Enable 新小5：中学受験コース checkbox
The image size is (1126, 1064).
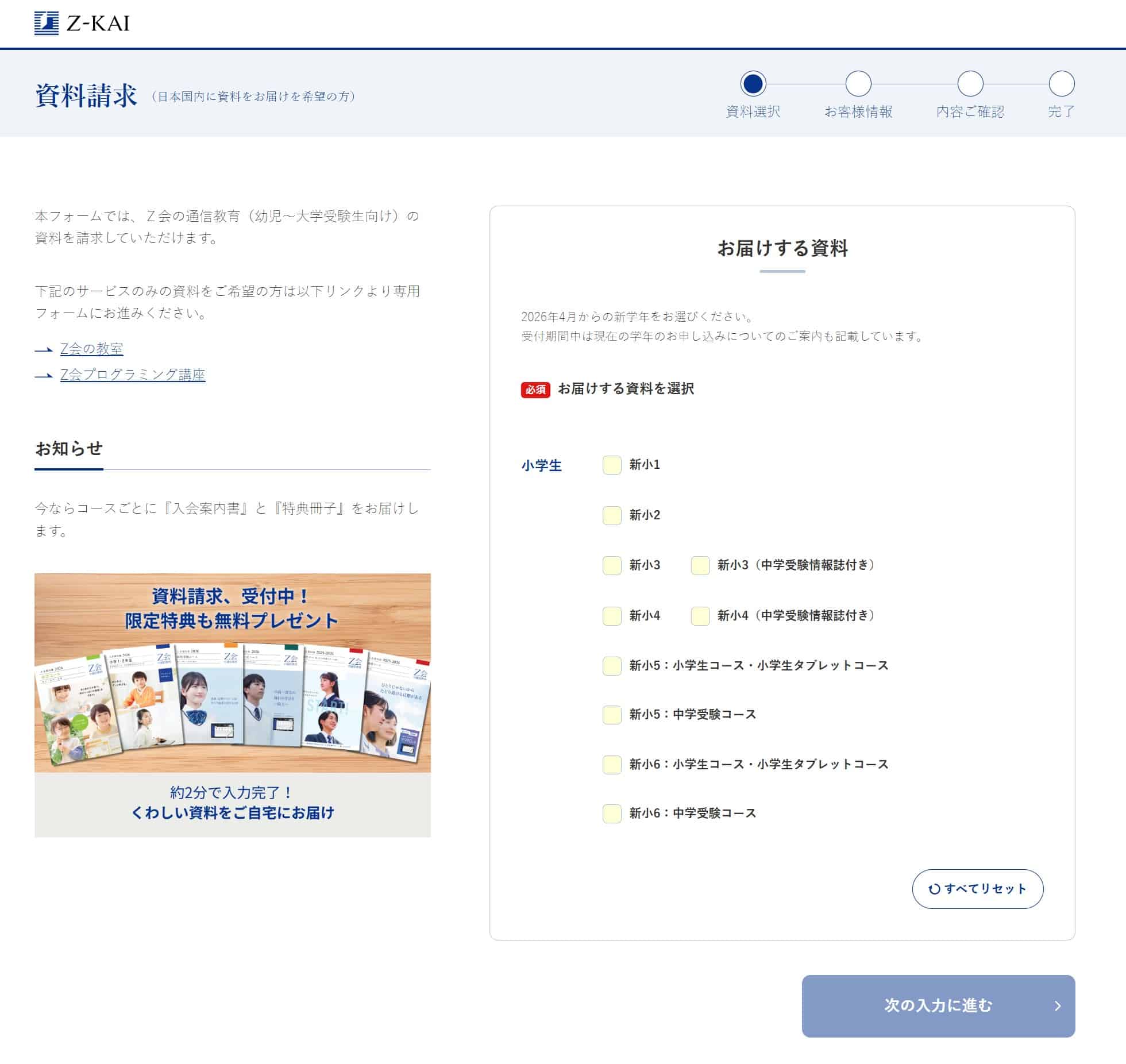click(612, 715)
